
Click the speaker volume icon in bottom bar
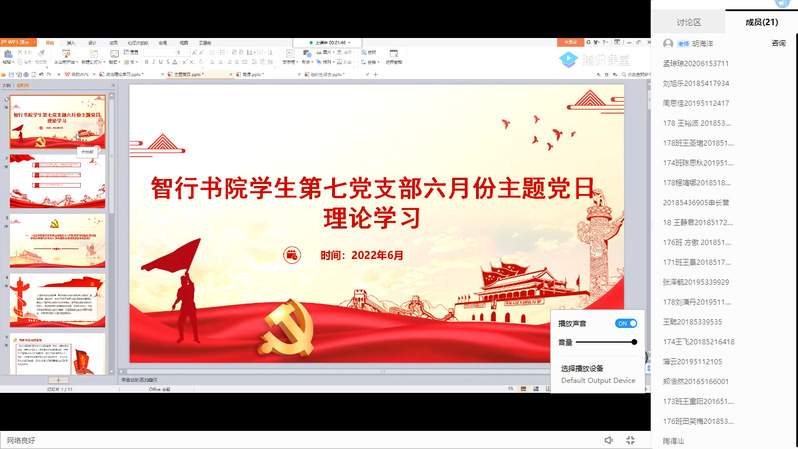[x=608, y=440]
